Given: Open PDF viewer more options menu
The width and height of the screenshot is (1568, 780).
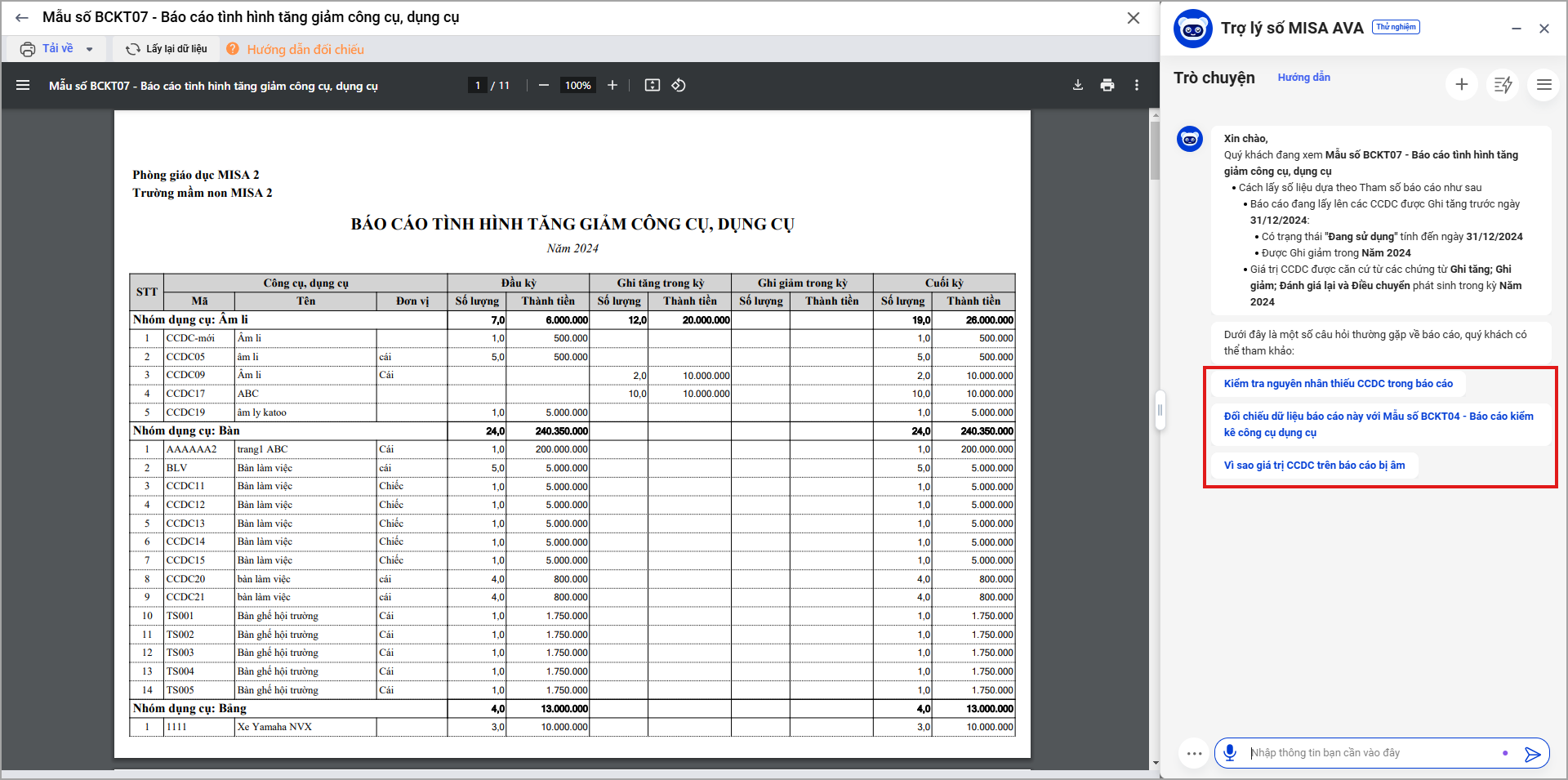Looking at the screenshot, I should click(x=1137, y=85).
